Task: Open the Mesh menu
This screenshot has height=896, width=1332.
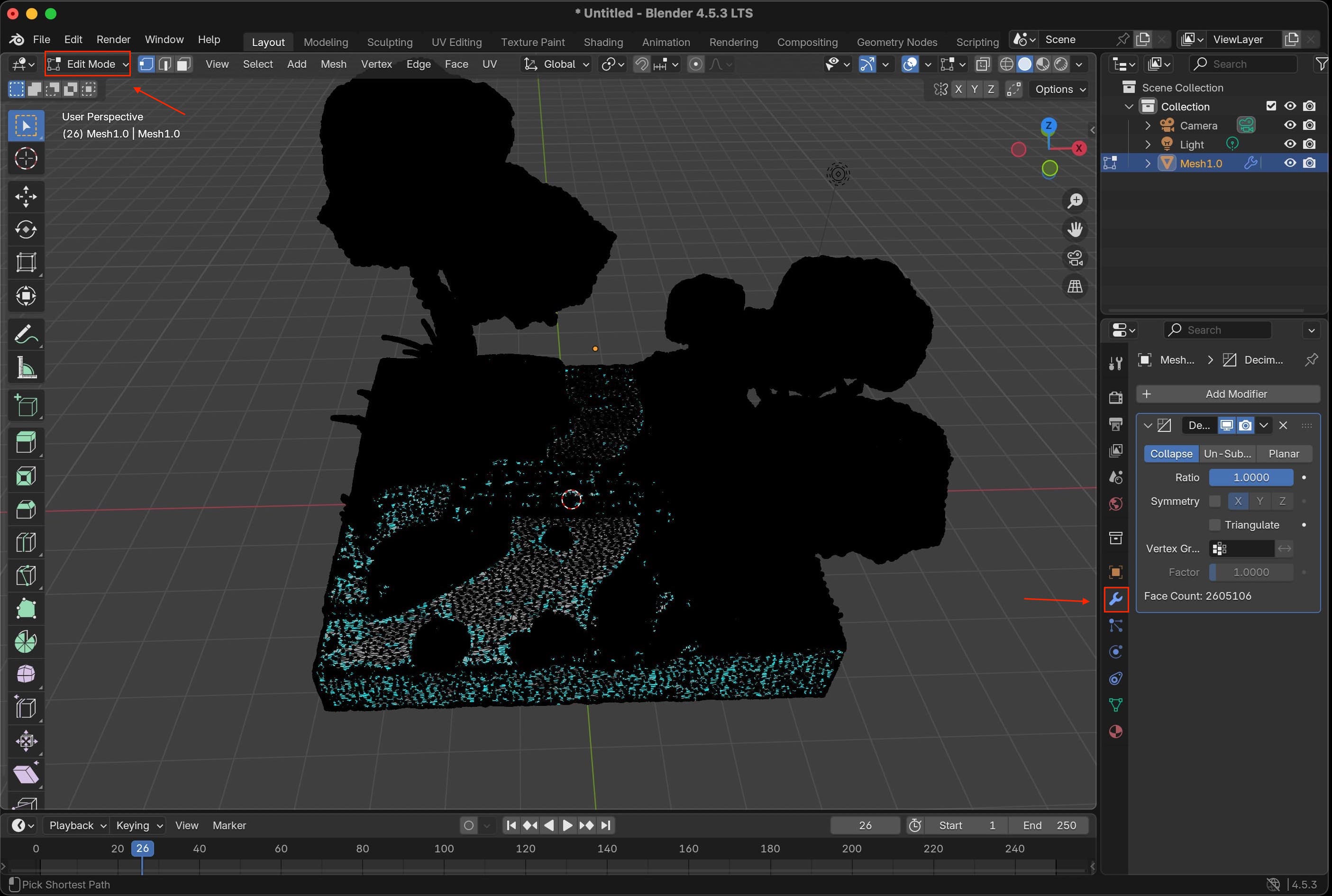Action: pyautogui.click(x=333, y=64)
